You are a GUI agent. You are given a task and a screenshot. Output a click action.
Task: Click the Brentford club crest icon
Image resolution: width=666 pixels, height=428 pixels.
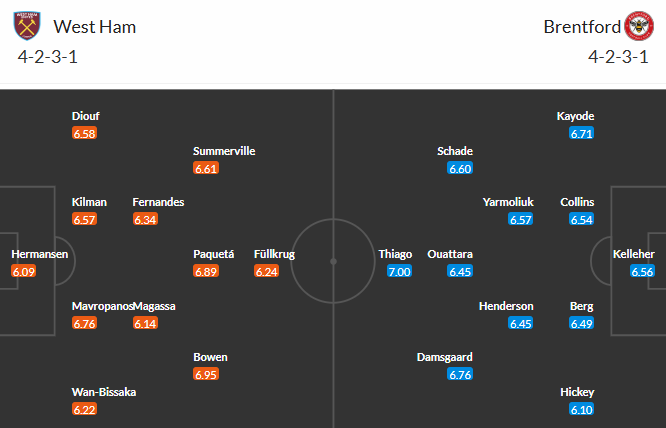coord(638,26)
